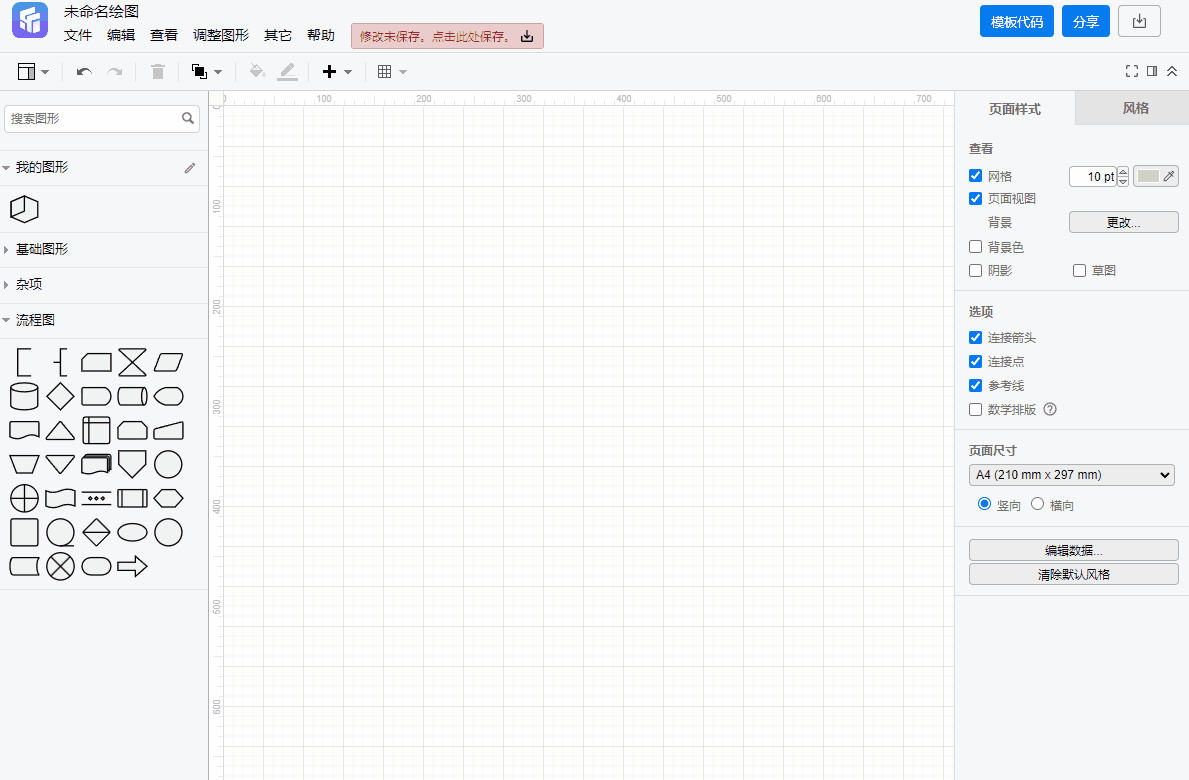Viewport: 1189px width, 780px height.
Task: Click the line color pencil icon
Action: click(x=287, y=72)
